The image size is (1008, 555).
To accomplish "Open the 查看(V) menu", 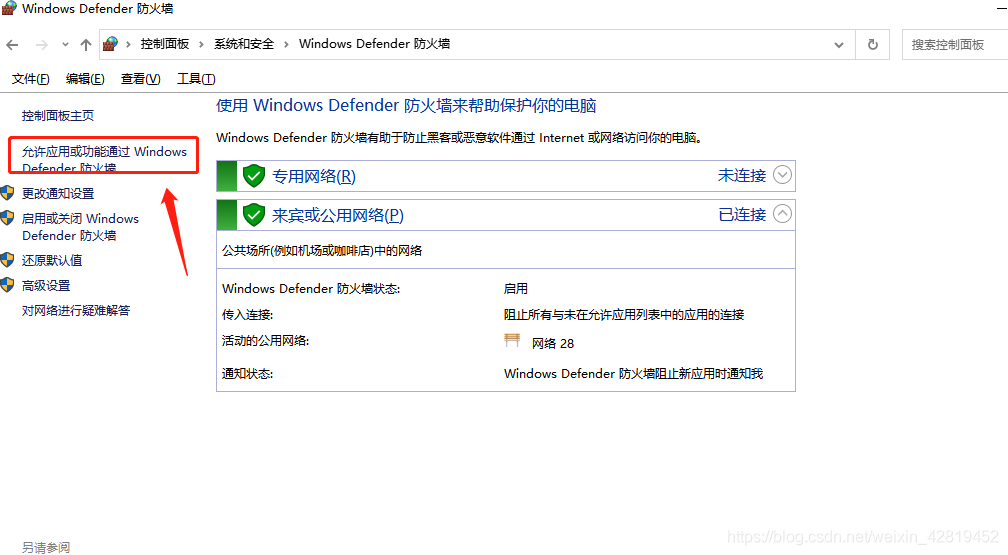I will 140,78.
